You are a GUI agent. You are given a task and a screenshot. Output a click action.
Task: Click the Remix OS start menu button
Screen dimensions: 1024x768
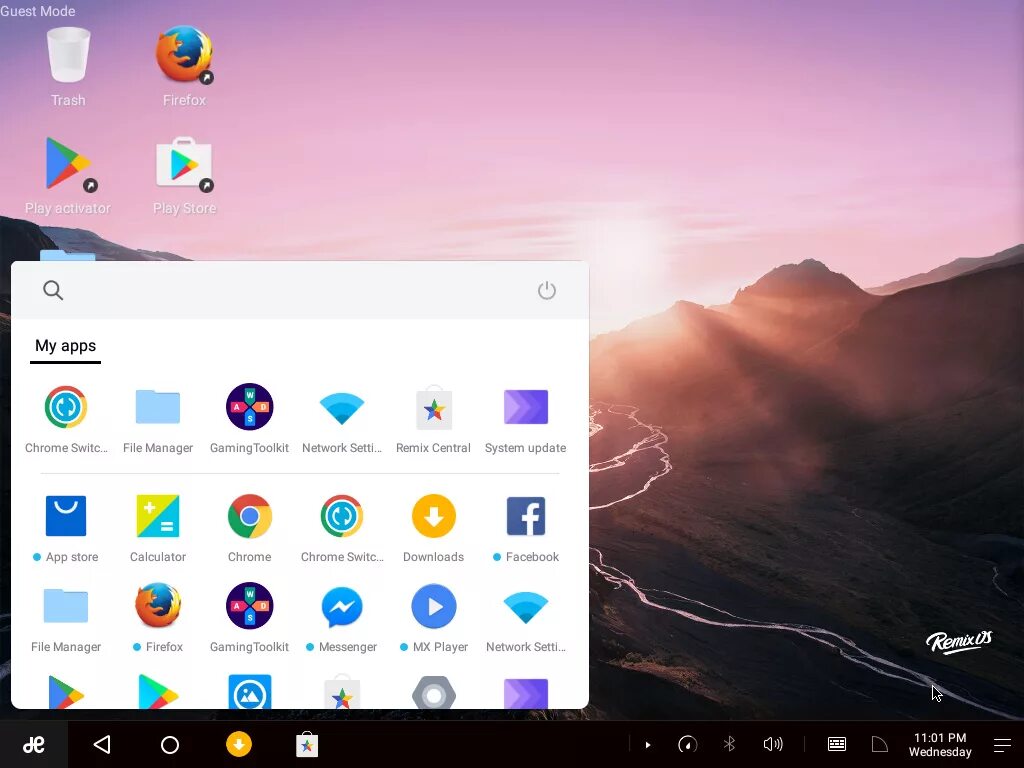click(x=34, y=744)
